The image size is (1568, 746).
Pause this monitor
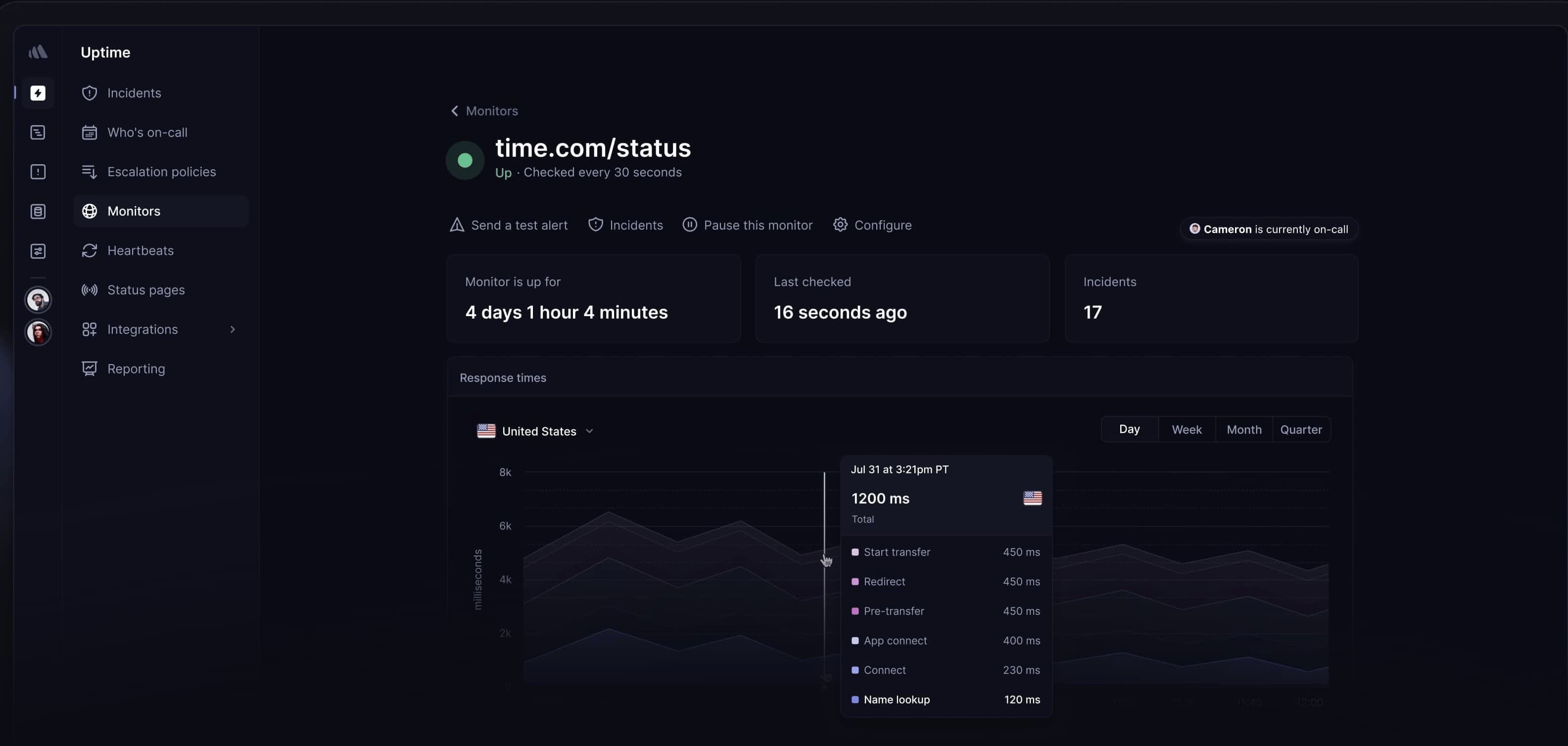(x=748, y=225)
